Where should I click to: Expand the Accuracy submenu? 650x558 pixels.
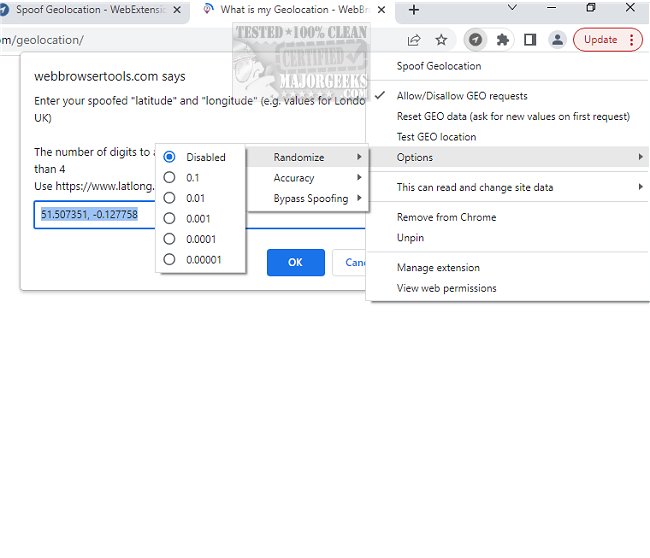pos(308,178)
